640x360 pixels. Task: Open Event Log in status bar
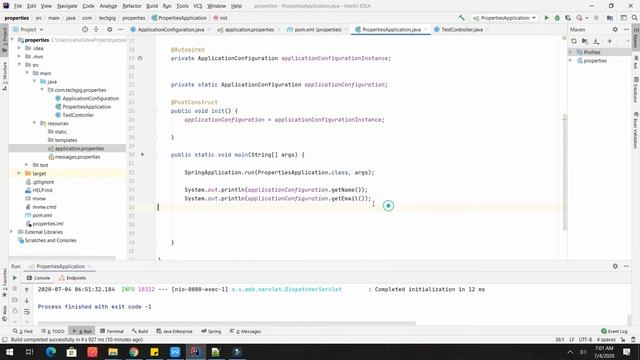614,331
